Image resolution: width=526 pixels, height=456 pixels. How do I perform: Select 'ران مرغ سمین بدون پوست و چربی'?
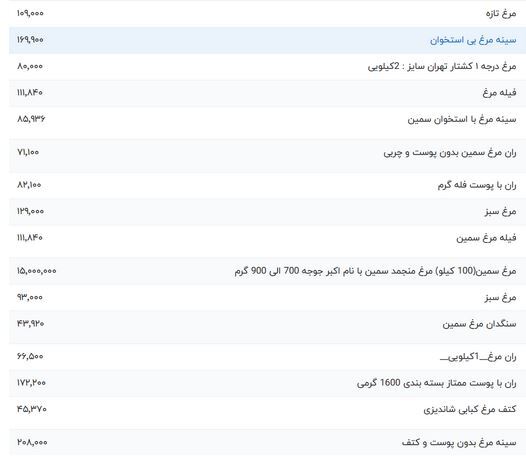pos(450,153)
